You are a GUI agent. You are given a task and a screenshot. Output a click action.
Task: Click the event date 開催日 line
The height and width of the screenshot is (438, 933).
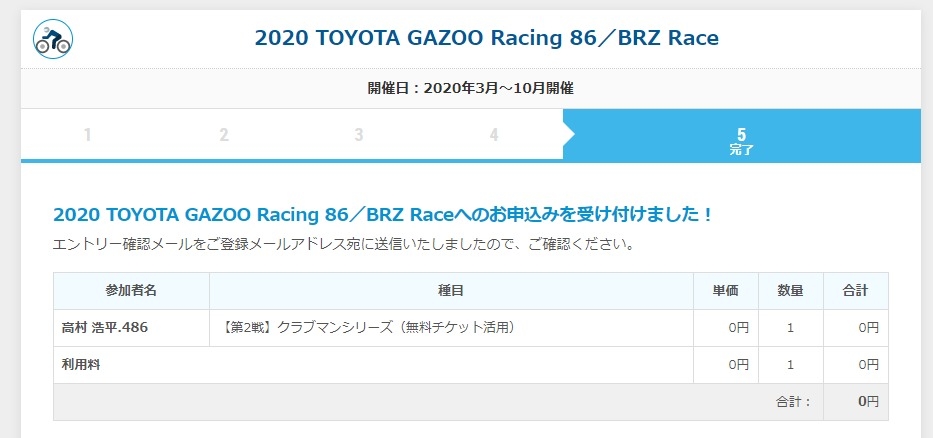(x=470, y=88)
